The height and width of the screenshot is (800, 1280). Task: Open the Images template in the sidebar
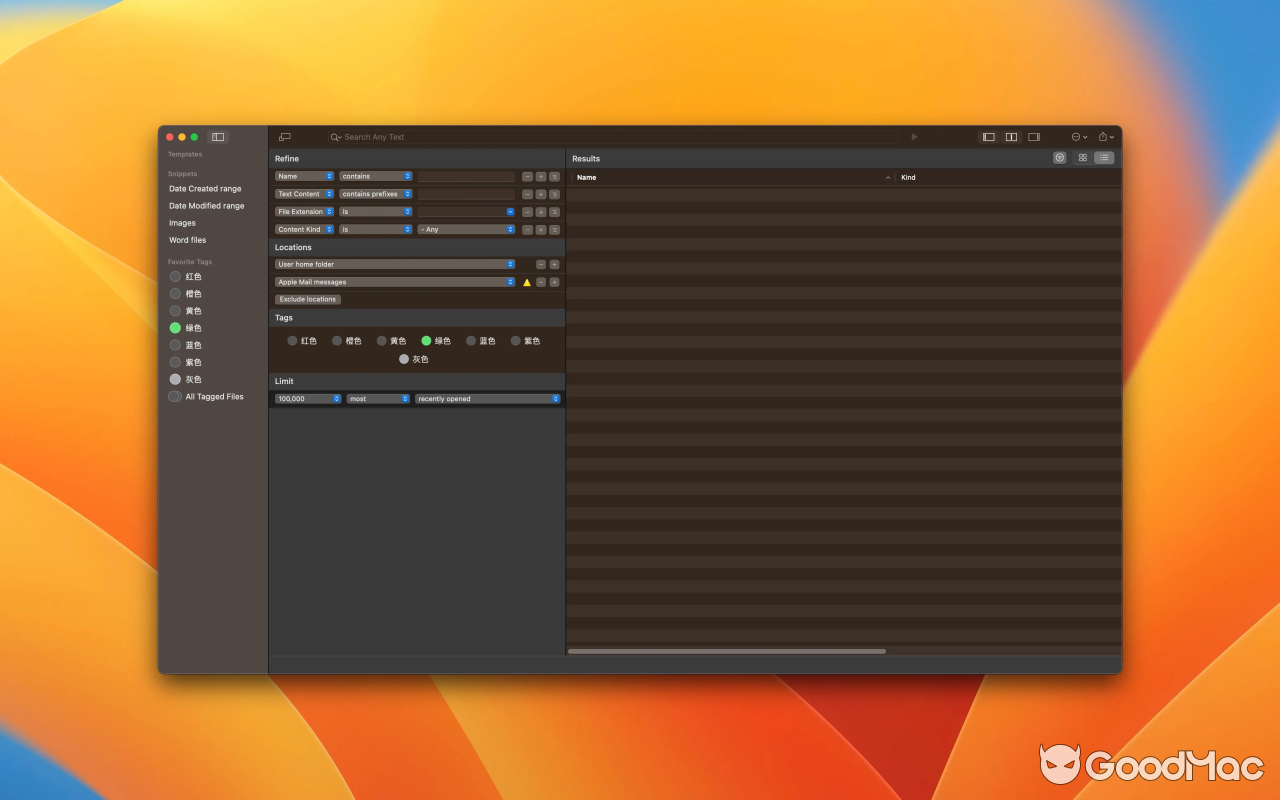(182, 222)
